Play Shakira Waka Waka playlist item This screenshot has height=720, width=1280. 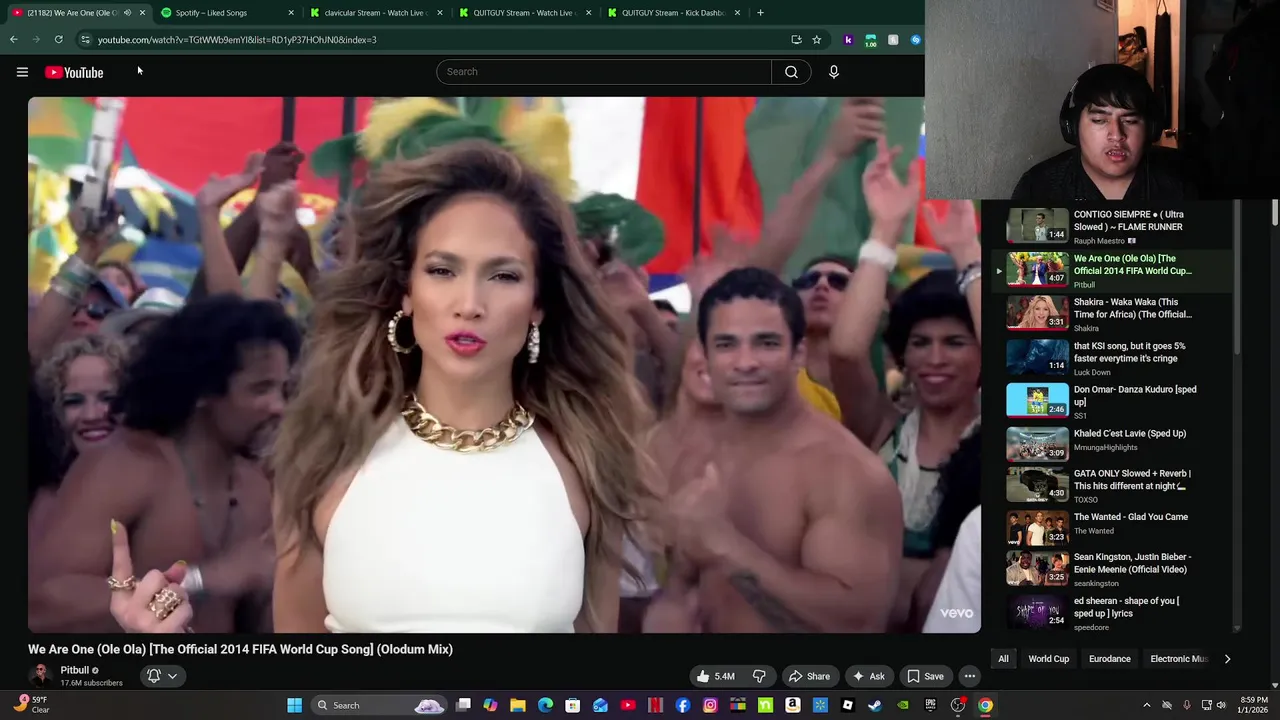pos(1112,314)
